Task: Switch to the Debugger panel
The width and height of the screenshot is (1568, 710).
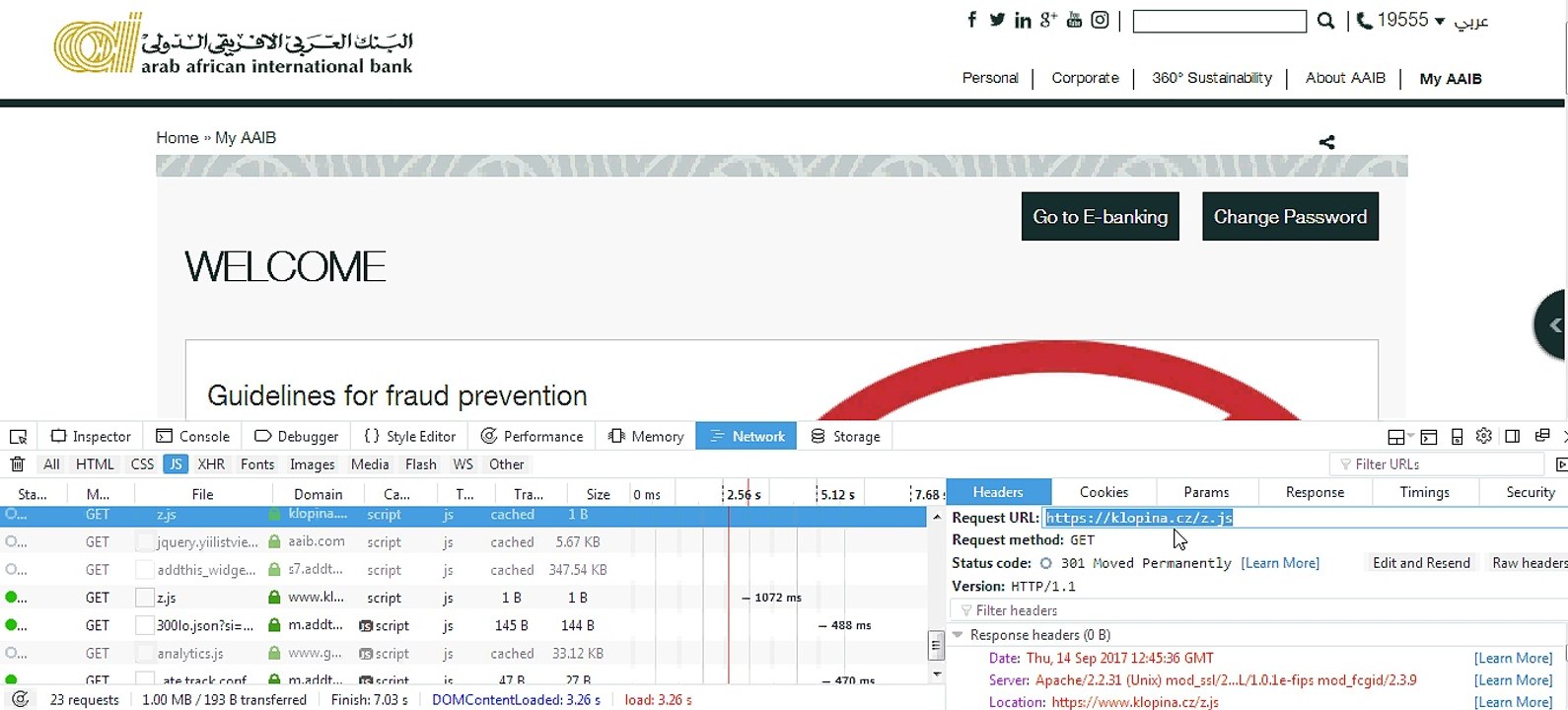Action: [296, 436]
